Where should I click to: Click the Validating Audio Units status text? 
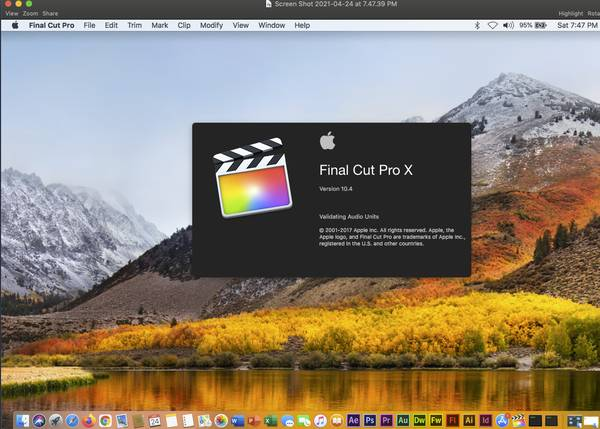[349, 217]
